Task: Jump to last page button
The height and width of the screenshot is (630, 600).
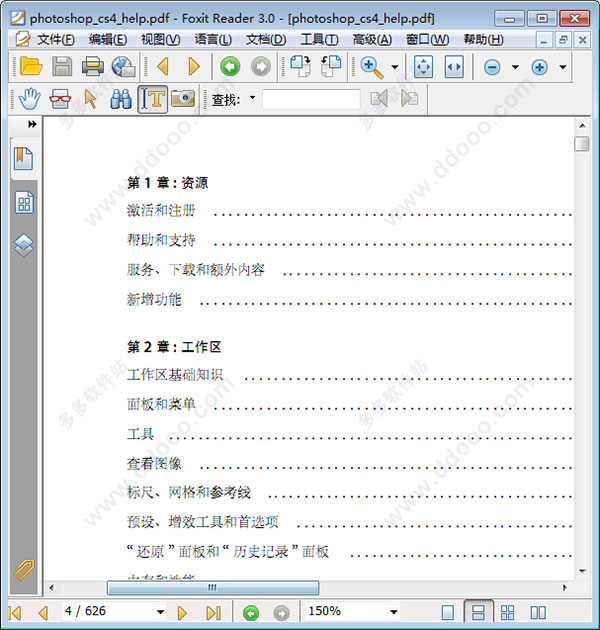Action: (213, 613)
